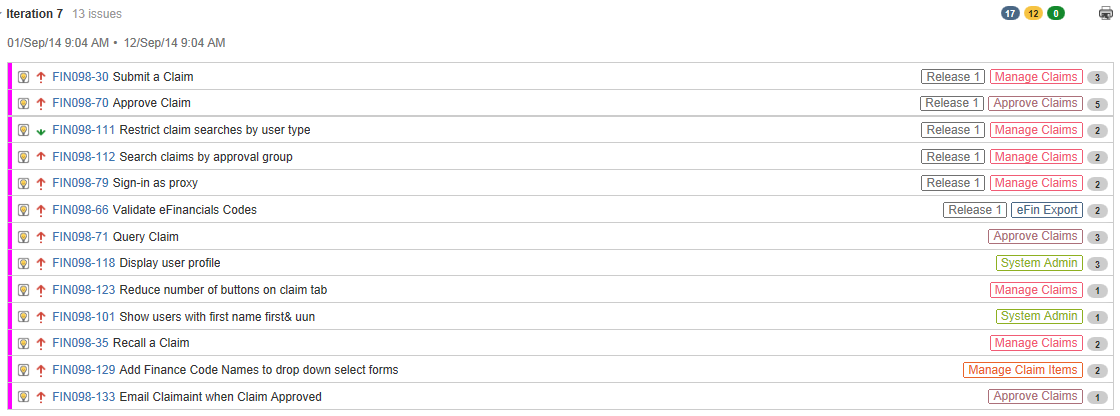Click the green 0 done badge
Viewport: 1120px width, 416px height.
(1056, 13)
